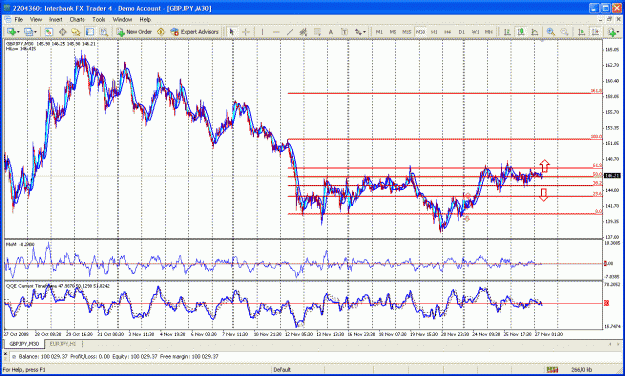The image size is (625, 376).
Task: Zoom out of the chart
Action: click(x=564, y=31)
